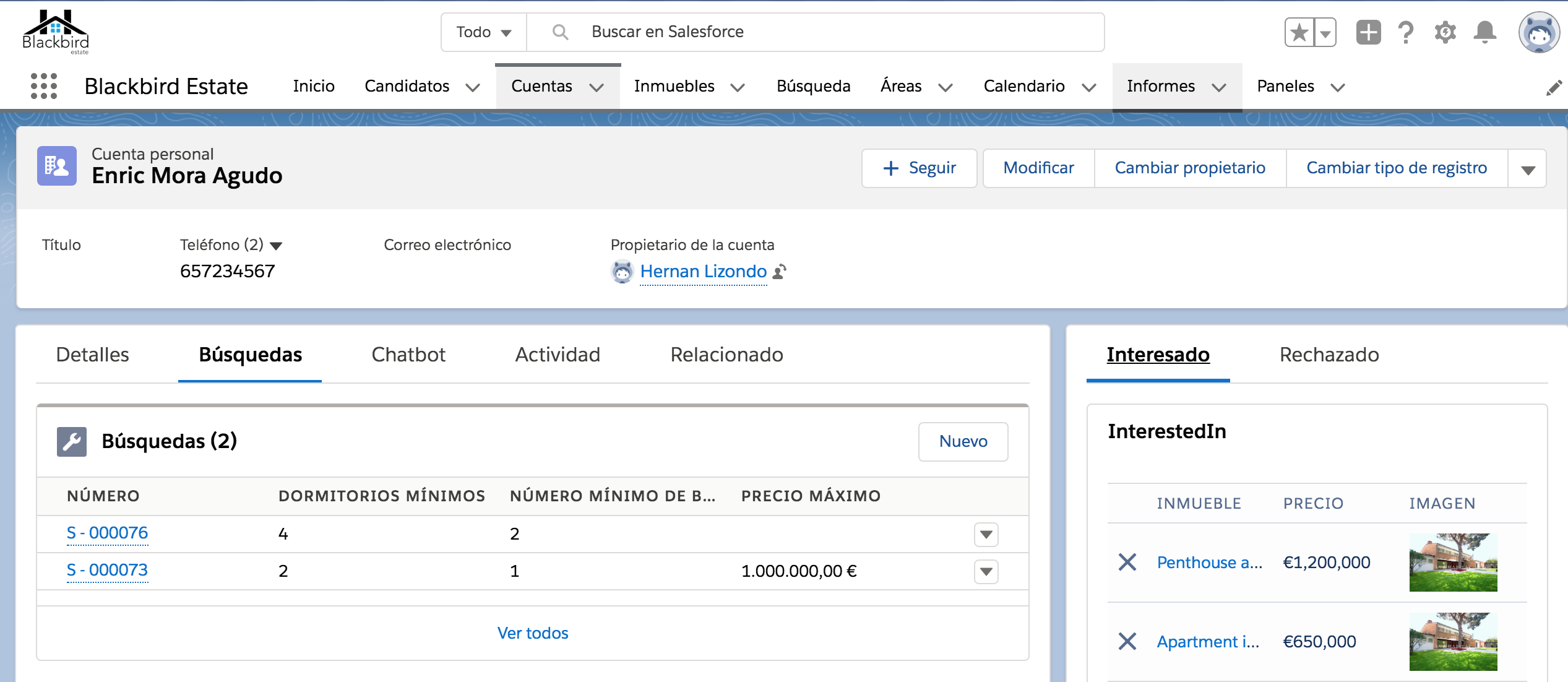
Task: Open the global Create plus icon
Action: [x=1368, y=32]
